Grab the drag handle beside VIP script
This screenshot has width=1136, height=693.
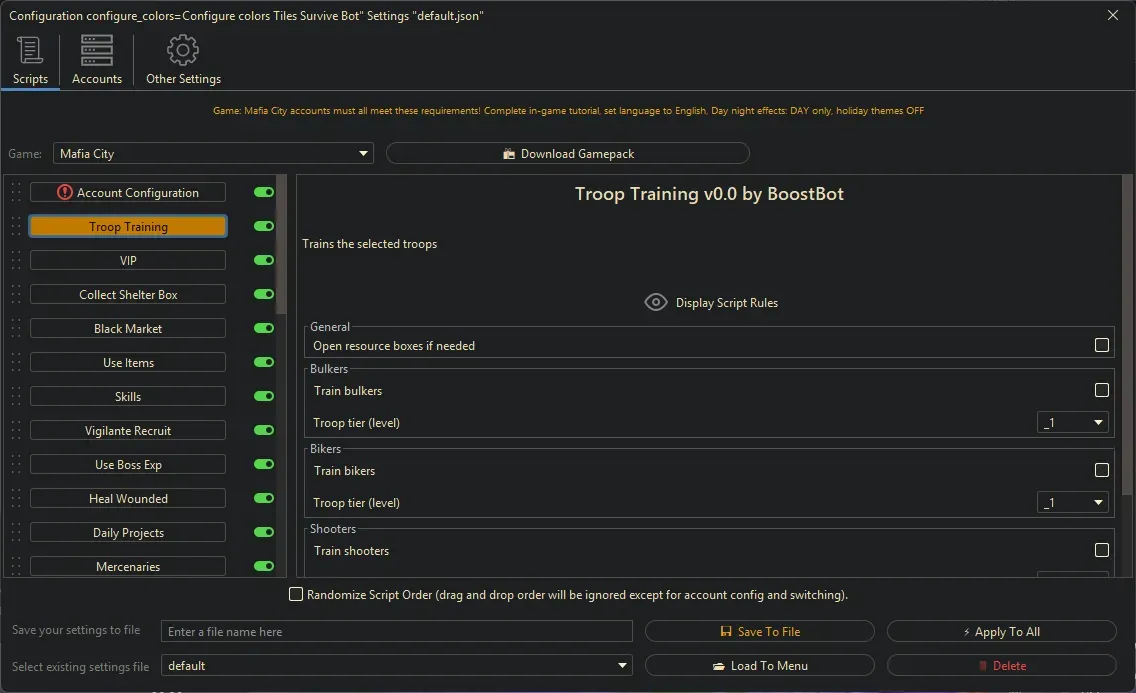[x=16, y=261]
